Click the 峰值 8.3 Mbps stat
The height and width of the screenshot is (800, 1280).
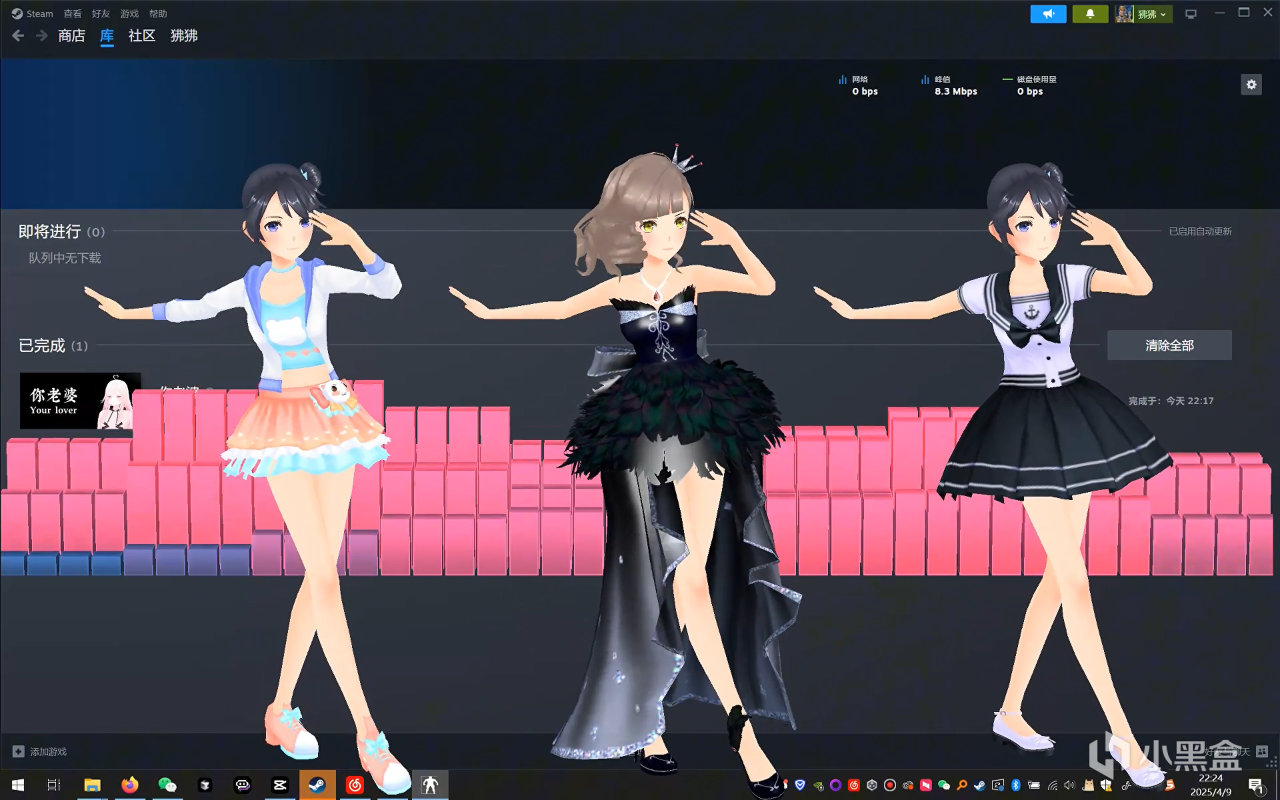[x=949, y=85]
